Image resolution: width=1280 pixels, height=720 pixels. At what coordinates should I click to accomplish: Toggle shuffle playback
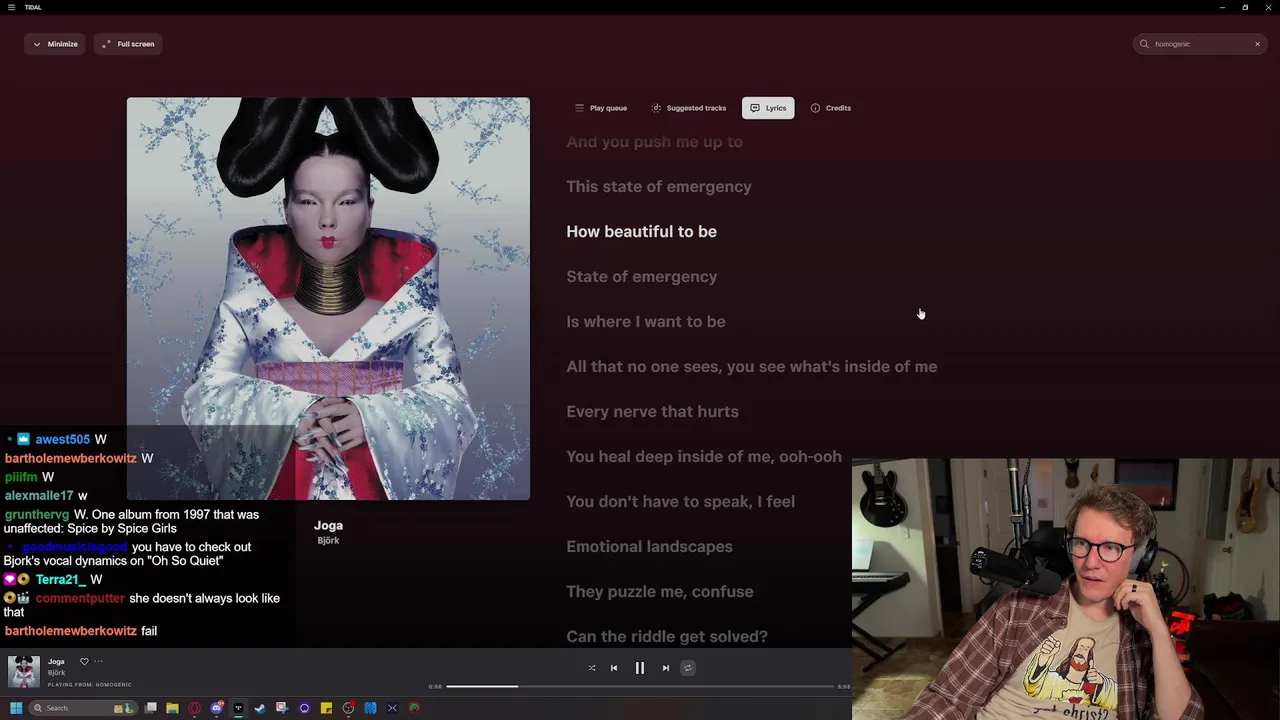click(x=592, y=668)
